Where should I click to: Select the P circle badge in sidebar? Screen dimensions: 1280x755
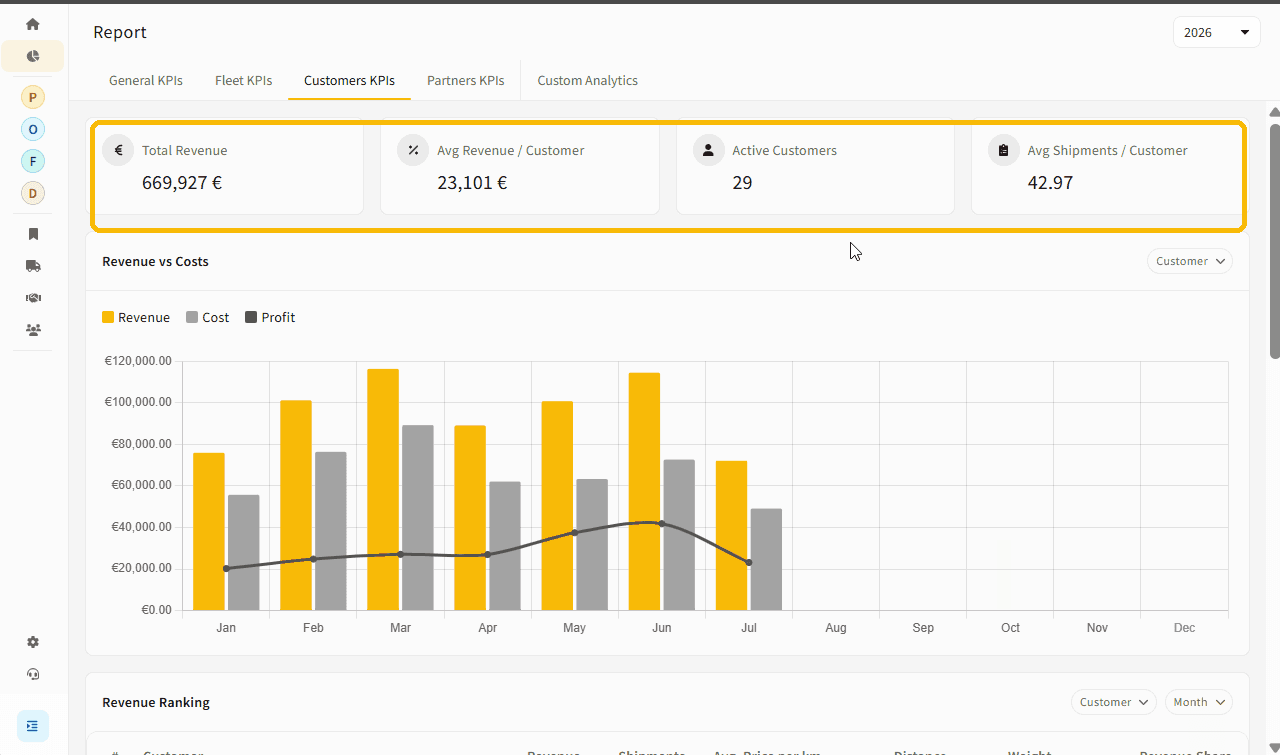tap(33, 97)
